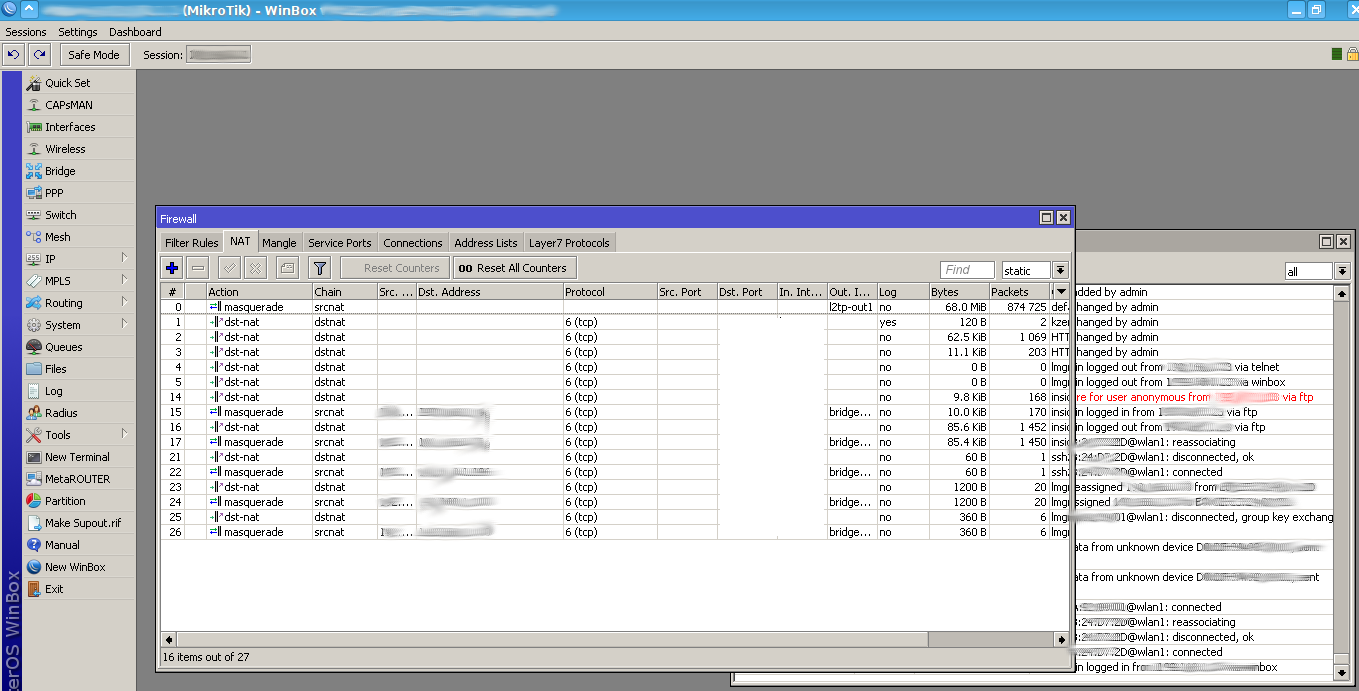Viewport: 1359px width, 691px height.
Task: Toggle Safe Mode on
Action: pyautogui.click(x=94, y=55)
